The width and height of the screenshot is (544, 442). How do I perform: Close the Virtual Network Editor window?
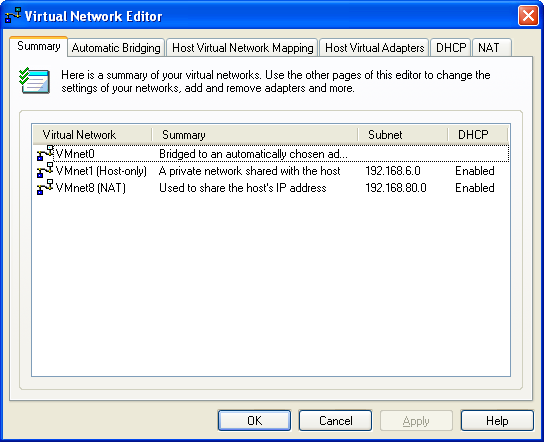(x=528, y=16)
